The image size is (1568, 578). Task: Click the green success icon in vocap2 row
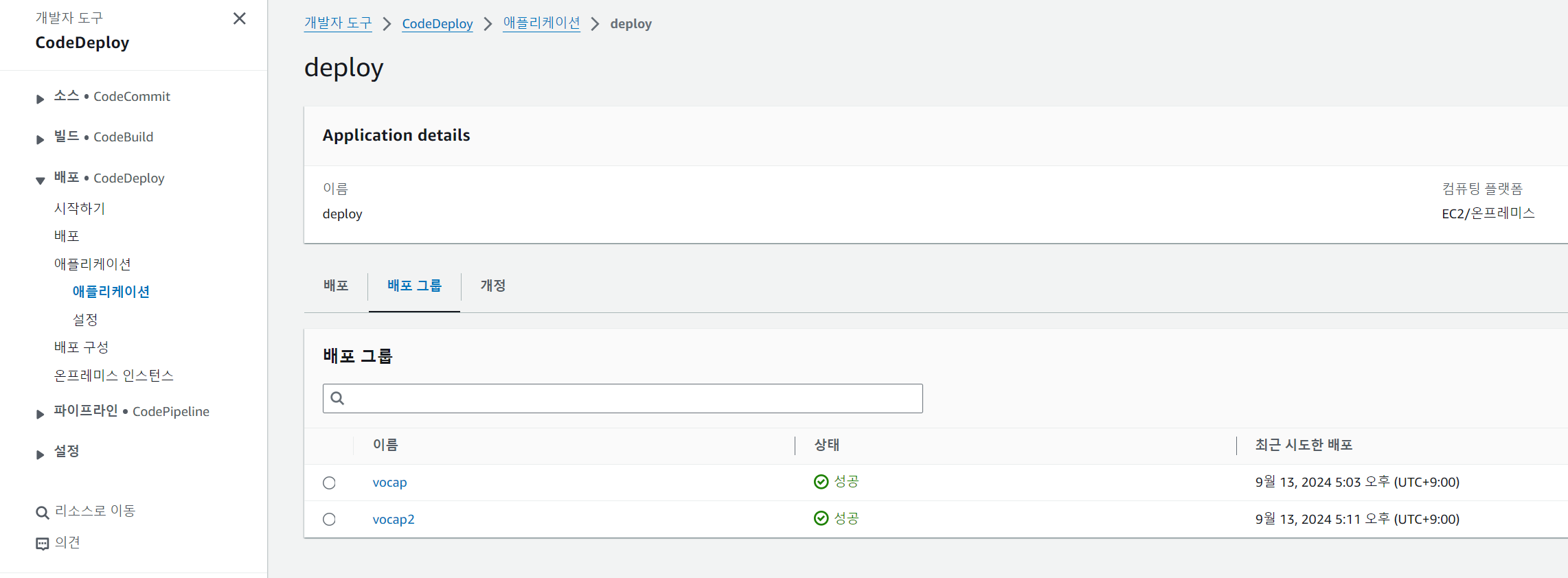click(x=821, y=518)
